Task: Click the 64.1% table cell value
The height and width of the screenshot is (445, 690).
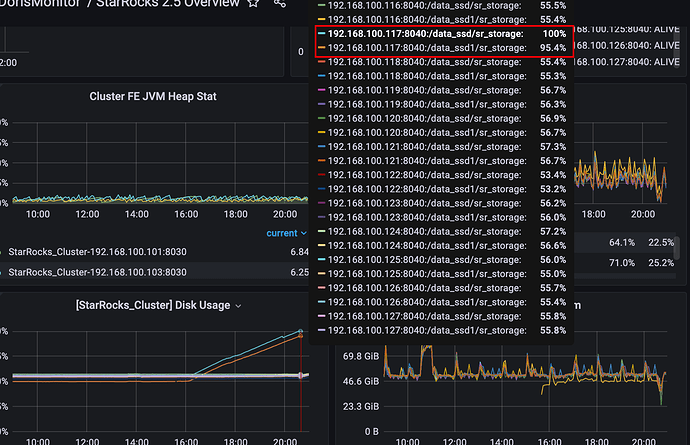Action: (x=622, y=243)
